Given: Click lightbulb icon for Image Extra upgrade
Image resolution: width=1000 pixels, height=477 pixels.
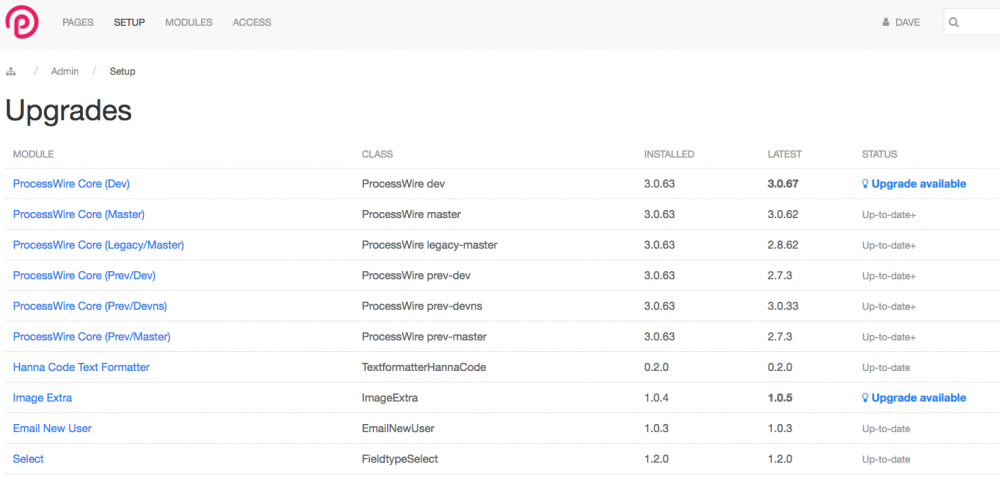Looking at the screenshot, I should tap(866, 398).
